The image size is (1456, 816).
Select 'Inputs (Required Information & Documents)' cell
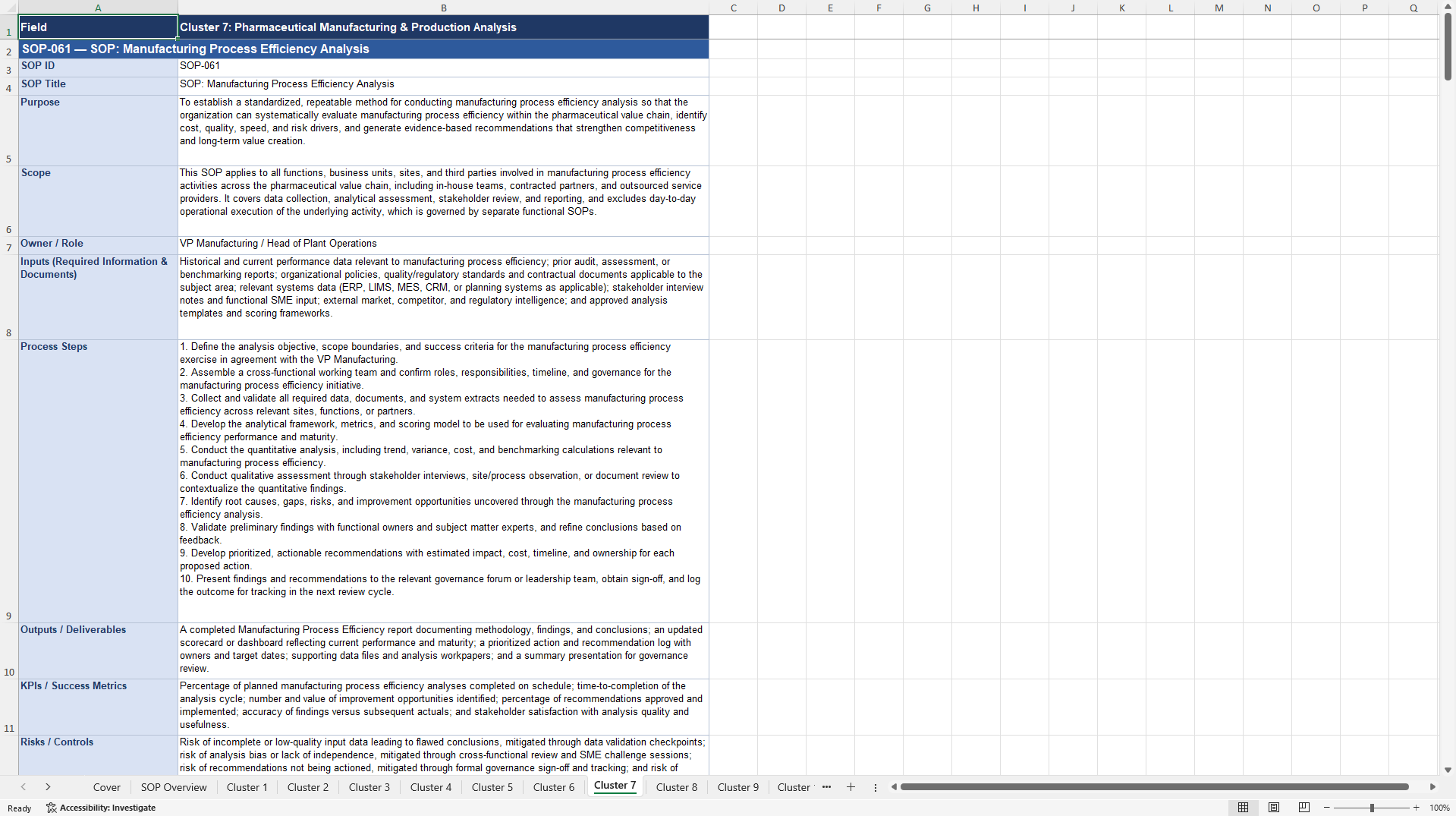pyautogui.click(x=98, y=297)
